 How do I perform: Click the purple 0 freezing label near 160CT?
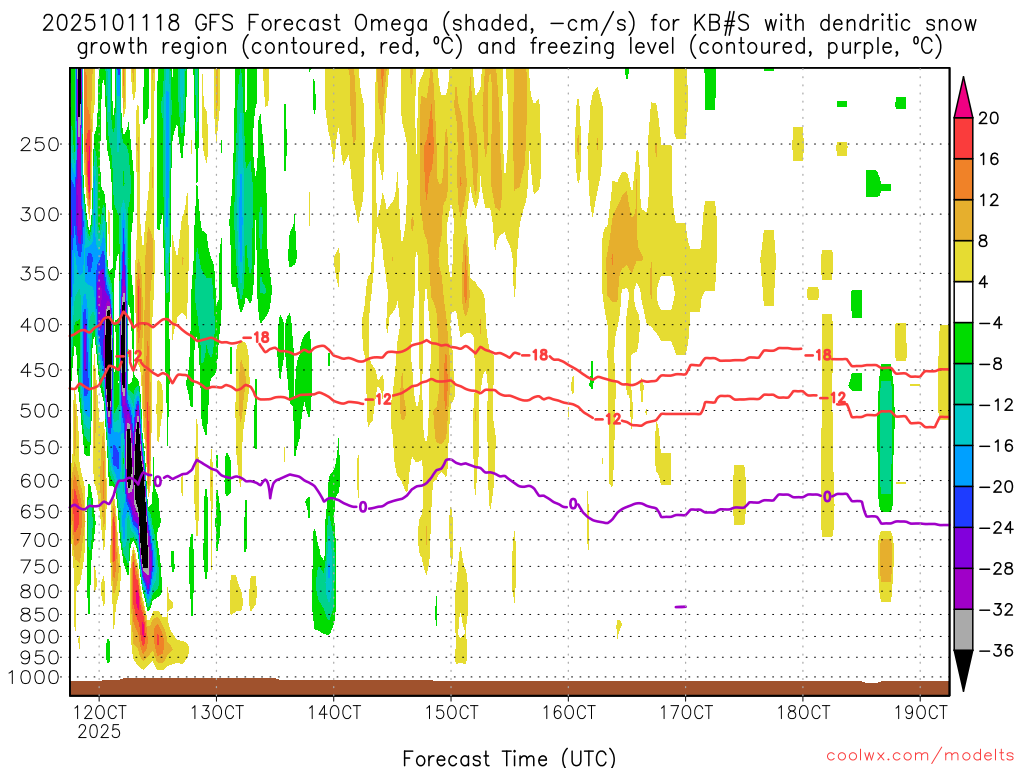[573, 503]
